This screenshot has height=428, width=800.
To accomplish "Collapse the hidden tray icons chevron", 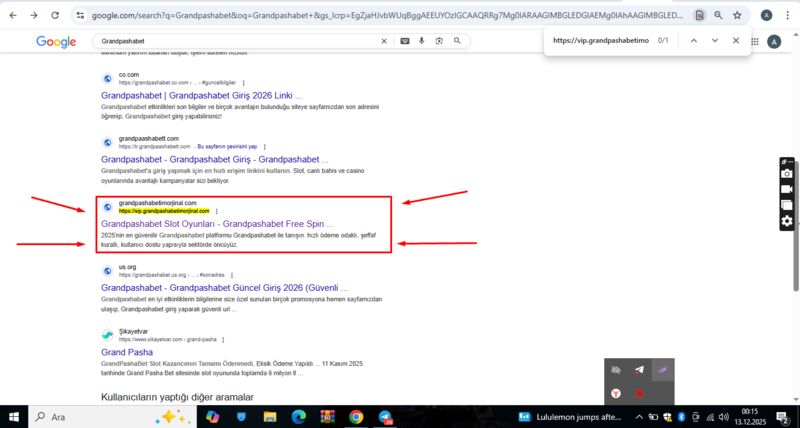I will pos(639,417).
